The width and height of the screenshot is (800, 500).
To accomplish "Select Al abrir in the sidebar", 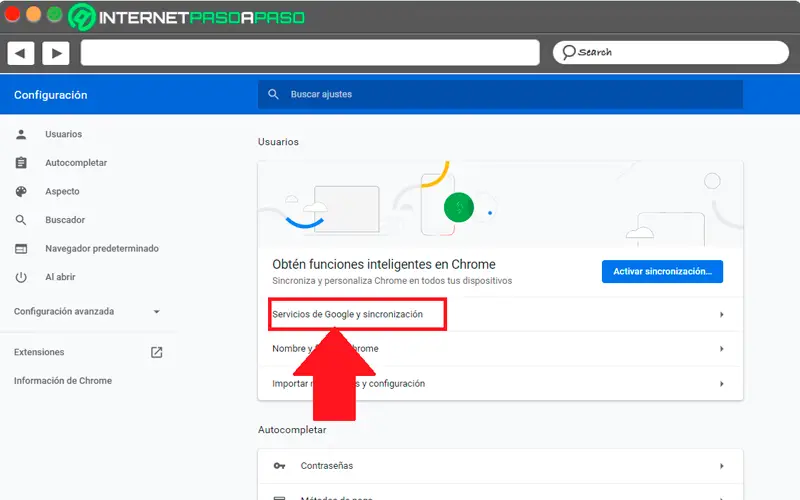I will coord(60,277).
